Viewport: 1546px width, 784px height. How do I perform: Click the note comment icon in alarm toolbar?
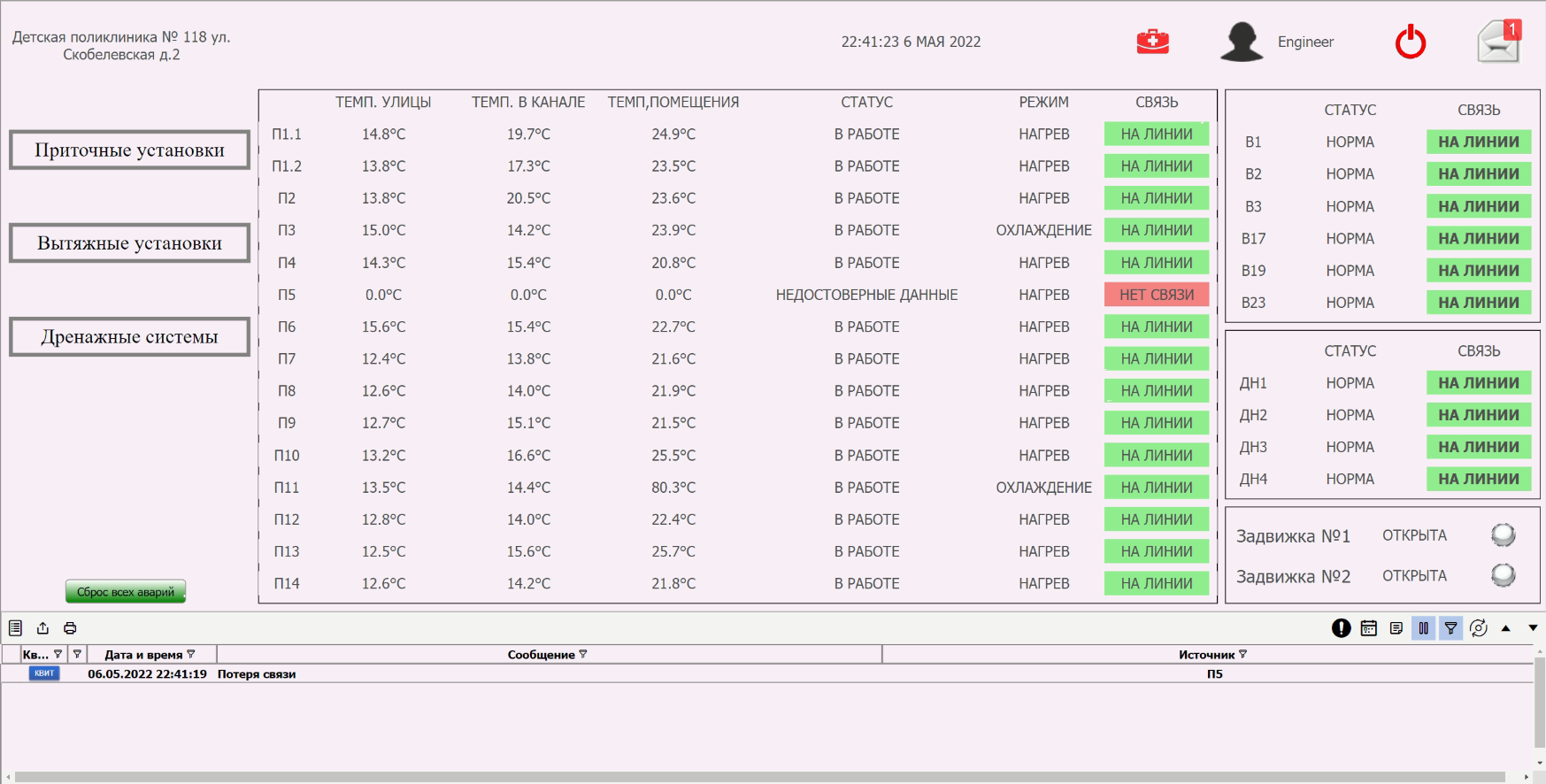1396,628
